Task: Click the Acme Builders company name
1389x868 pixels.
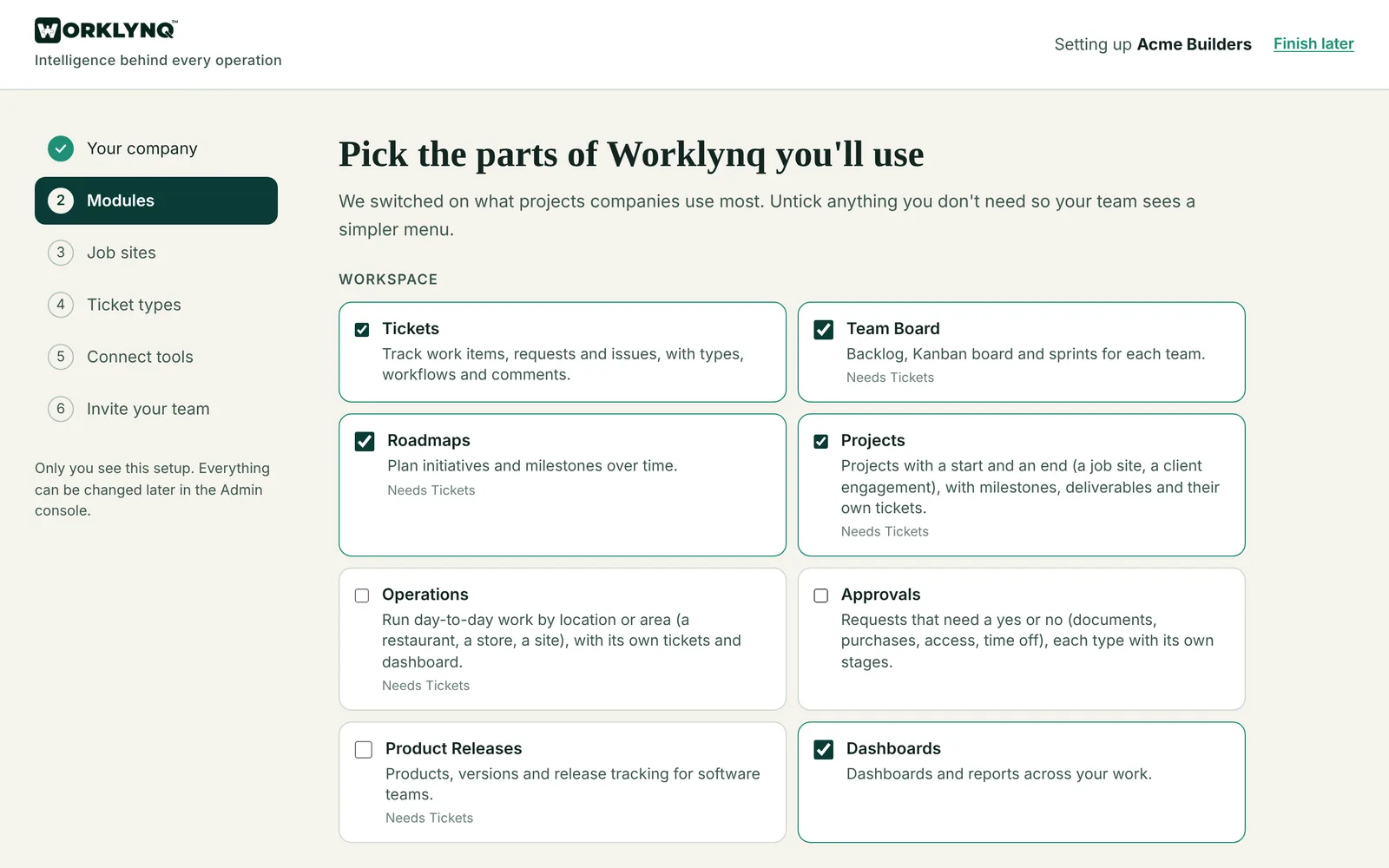Action: tap(1195, 44)
